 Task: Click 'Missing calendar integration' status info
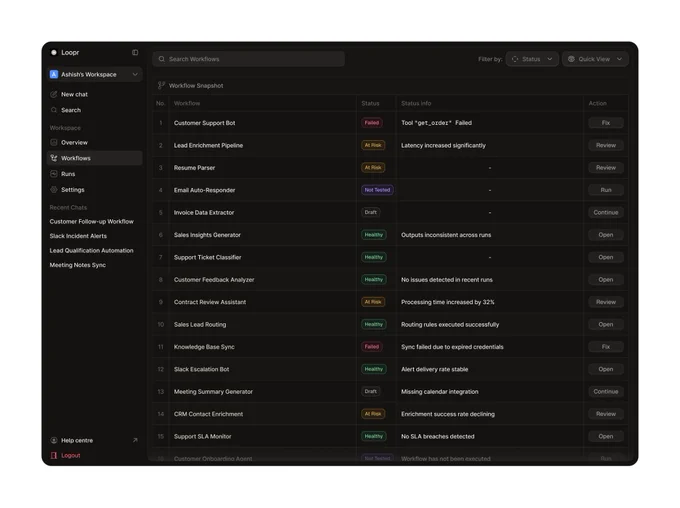pos(440,392)
